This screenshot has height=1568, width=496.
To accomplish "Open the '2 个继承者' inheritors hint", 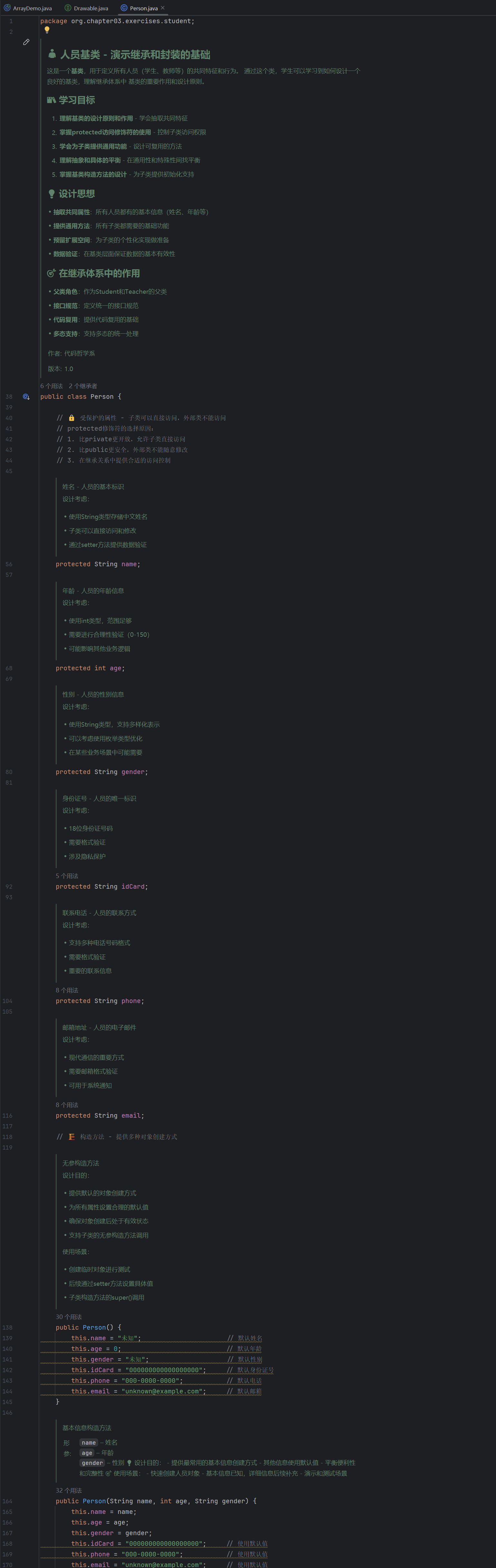I will [83, 386].
